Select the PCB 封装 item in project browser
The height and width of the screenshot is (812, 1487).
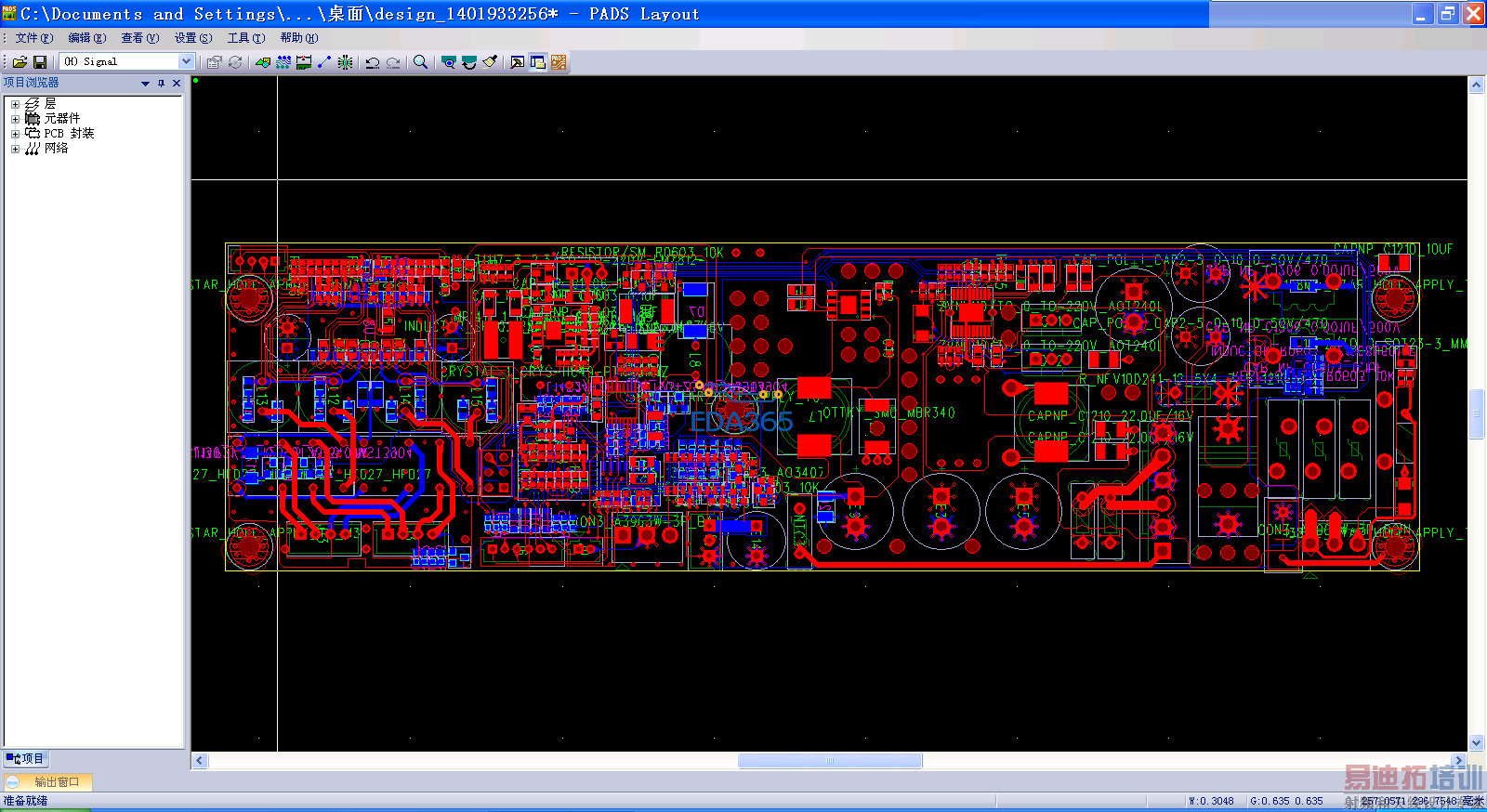pos(69,134)
